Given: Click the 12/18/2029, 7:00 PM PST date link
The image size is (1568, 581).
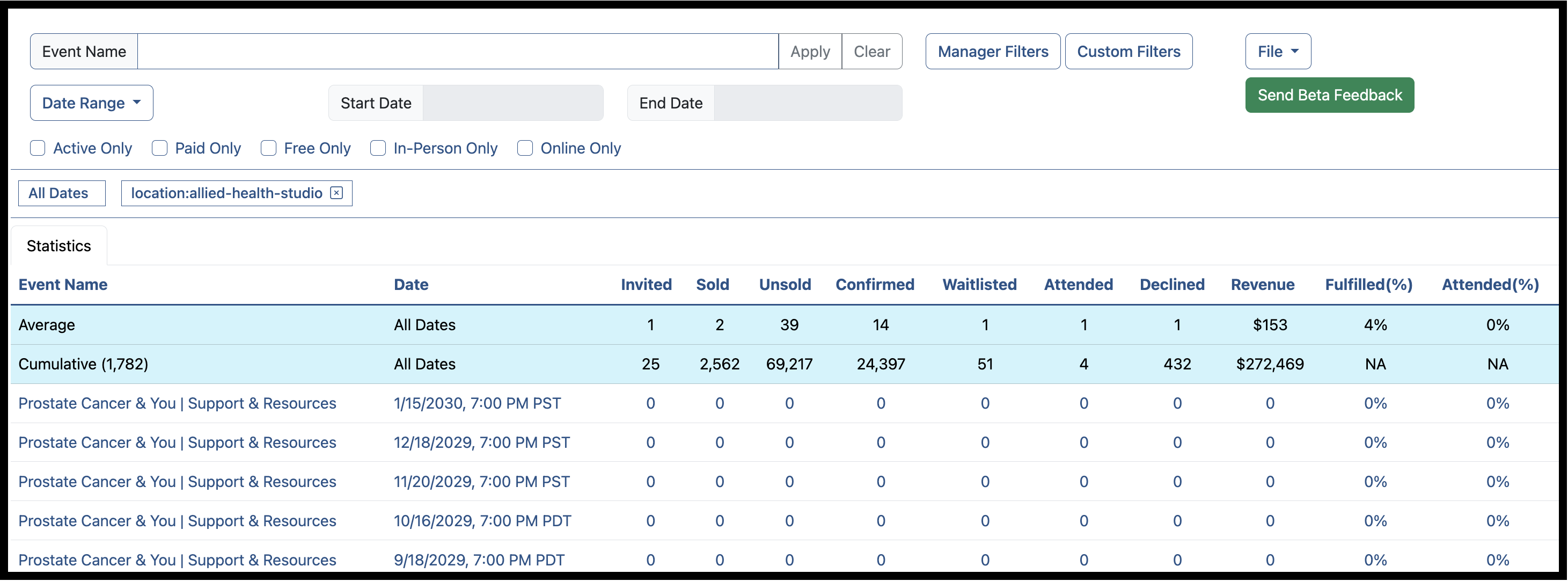Looking at the screenshot, I should click(x=481, y=443).
